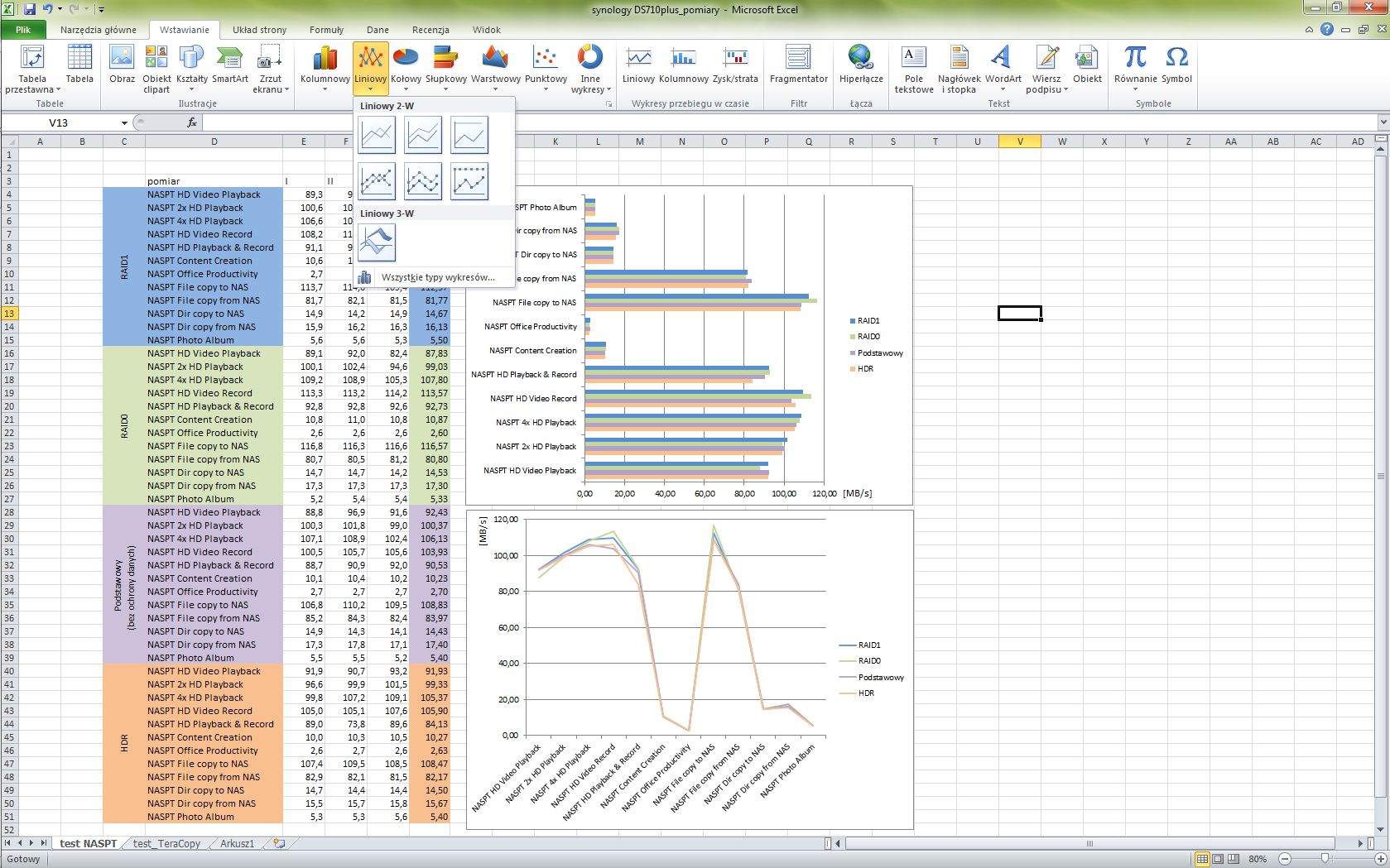
Task: Save the workbook from Quick Access Toolbar
Action: point(30,9)
